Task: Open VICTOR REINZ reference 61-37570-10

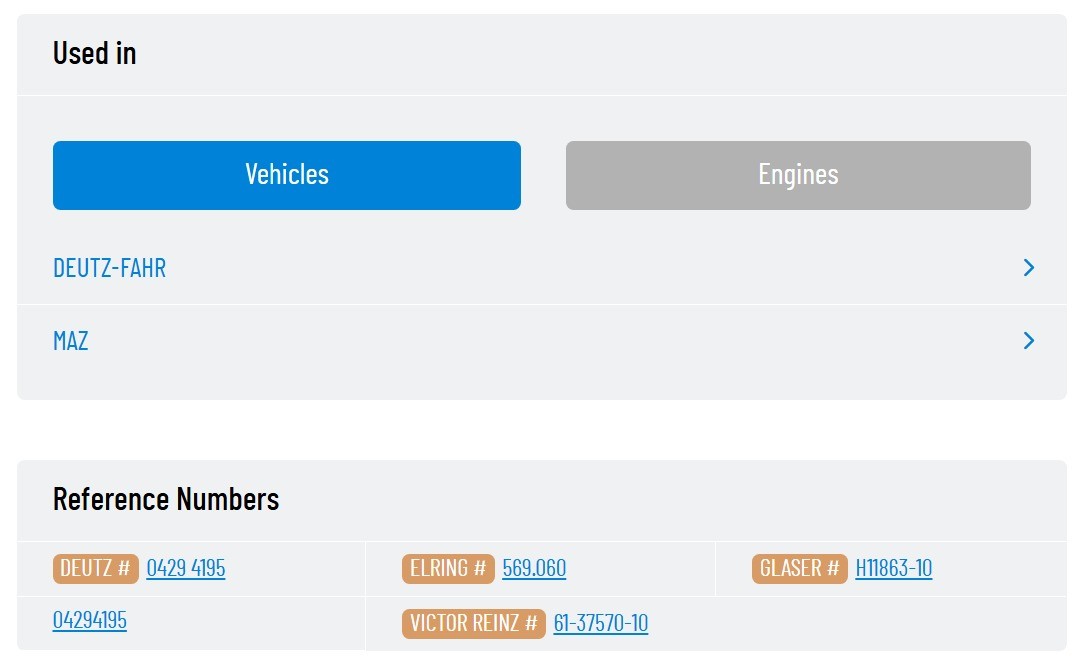Action: tap(601, 623)
